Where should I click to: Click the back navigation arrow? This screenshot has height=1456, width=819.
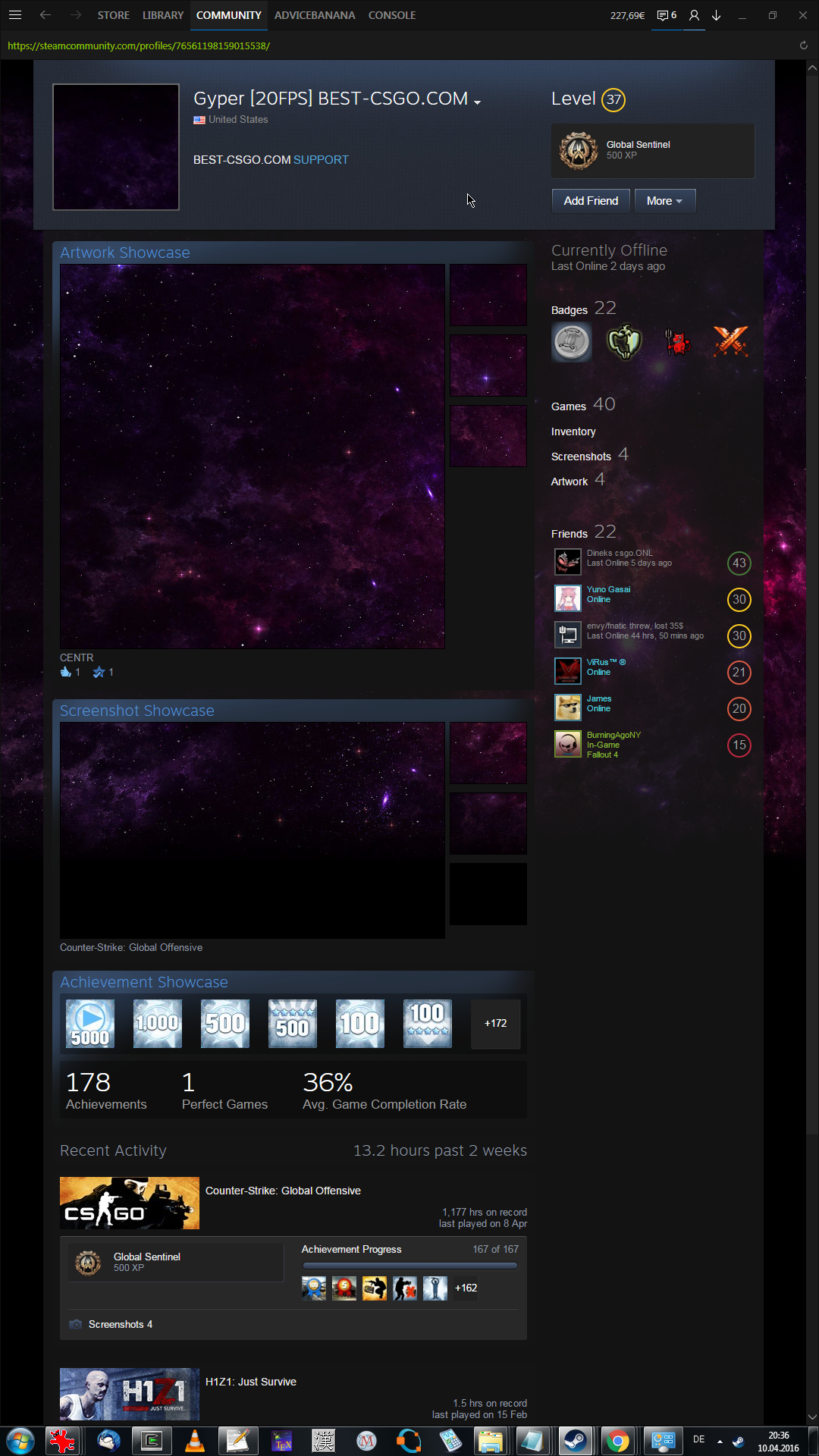coord(45,15)
